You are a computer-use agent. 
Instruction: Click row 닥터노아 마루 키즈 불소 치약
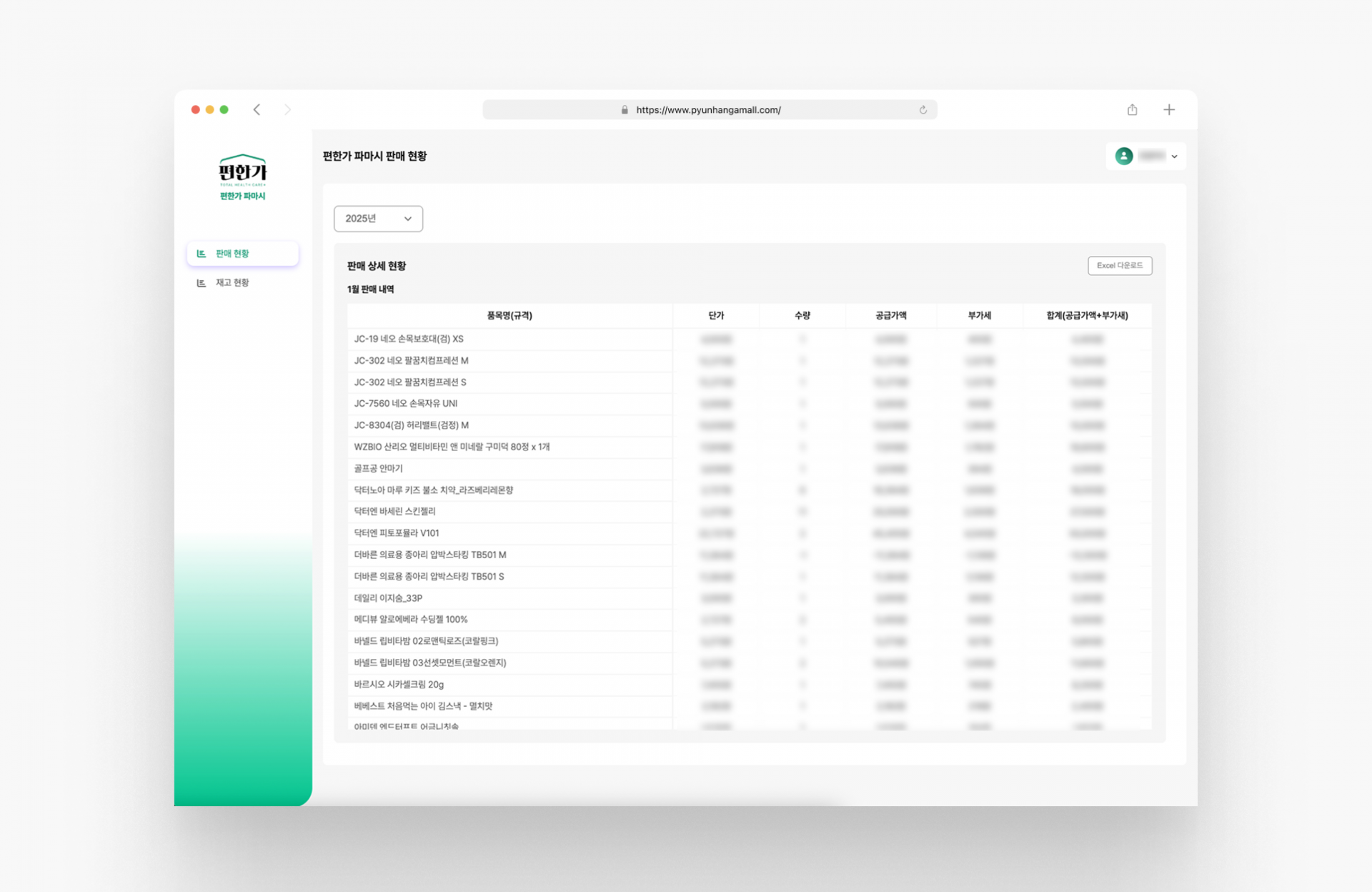click(749, 490)
